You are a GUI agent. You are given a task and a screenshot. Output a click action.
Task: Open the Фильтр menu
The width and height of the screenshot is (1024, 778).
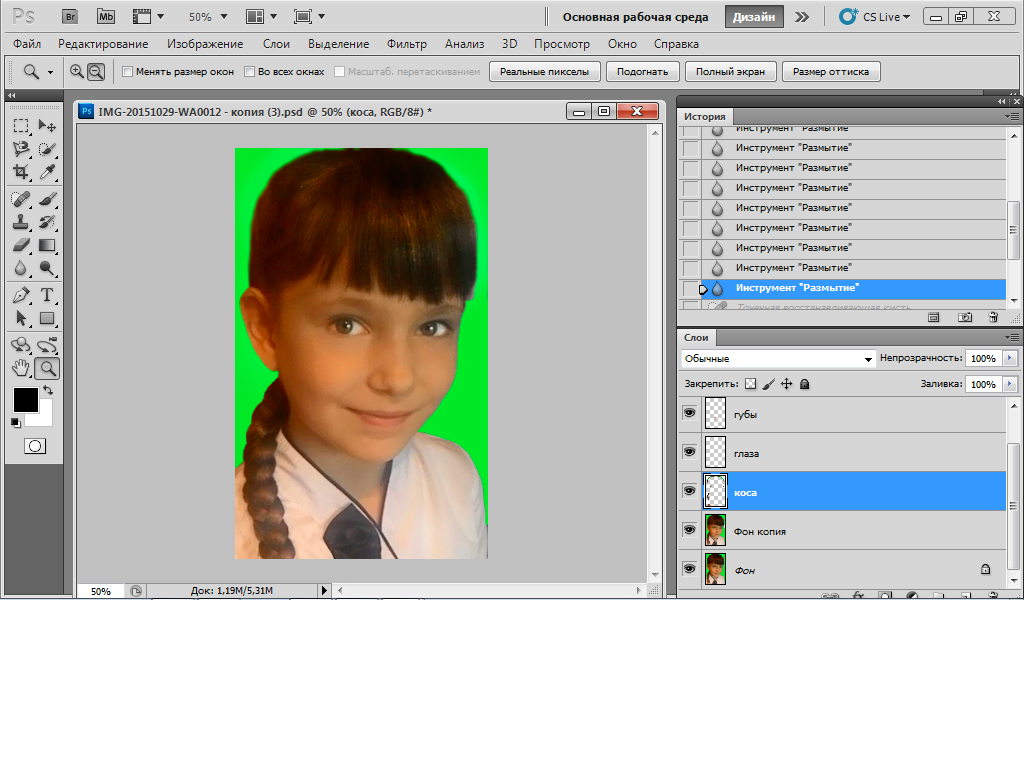(406, 44)
